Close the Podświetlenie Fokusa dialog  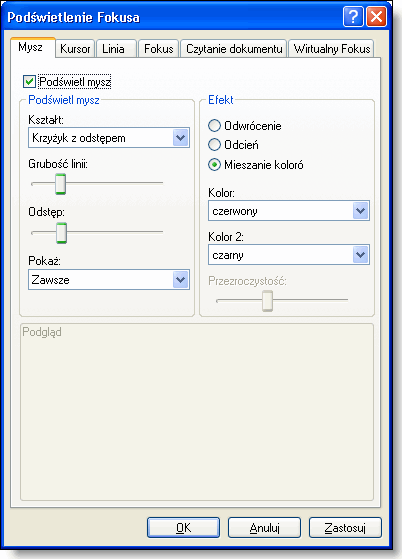(x=376, y=17)
